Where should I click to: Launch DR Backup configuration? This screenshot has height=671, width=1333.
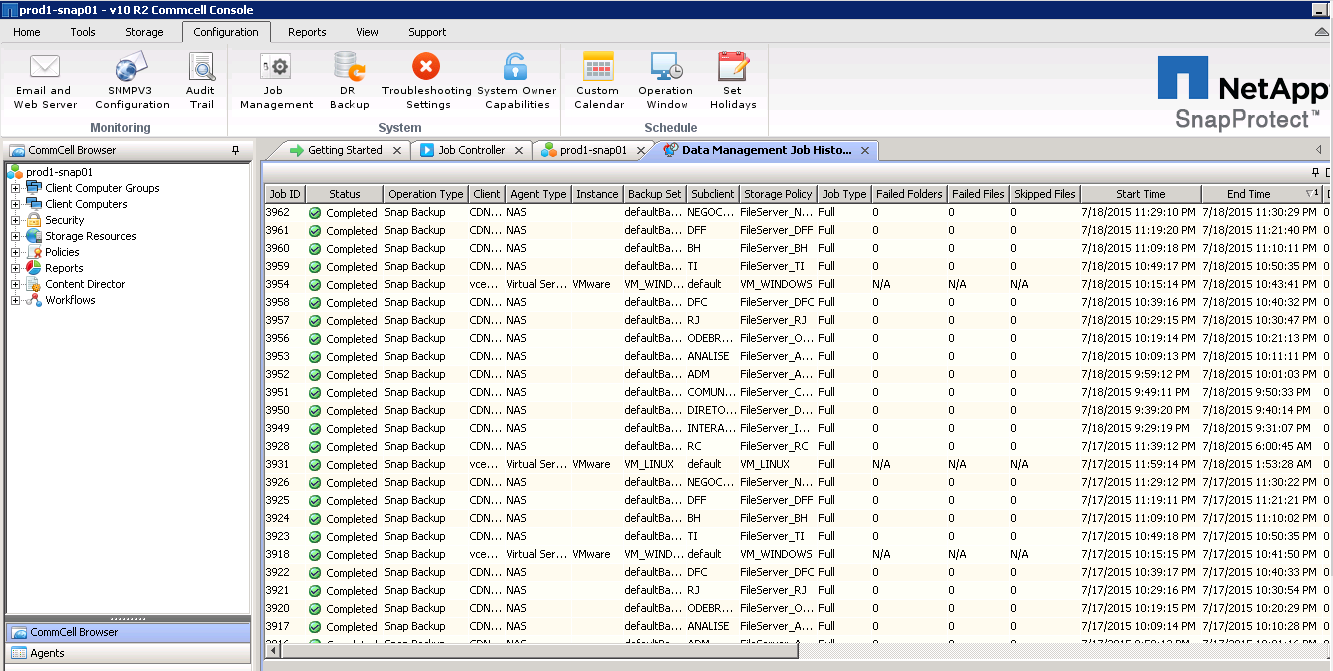(349, 80)
